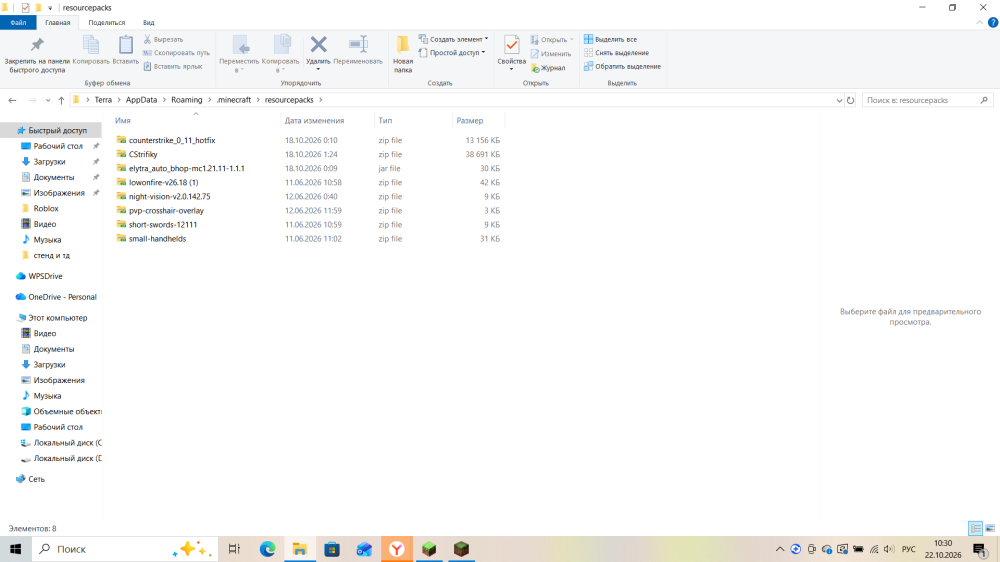This screenshot has height=562, width=1000.
Task: Go up one folder level
Action: (x=61, y=100)
